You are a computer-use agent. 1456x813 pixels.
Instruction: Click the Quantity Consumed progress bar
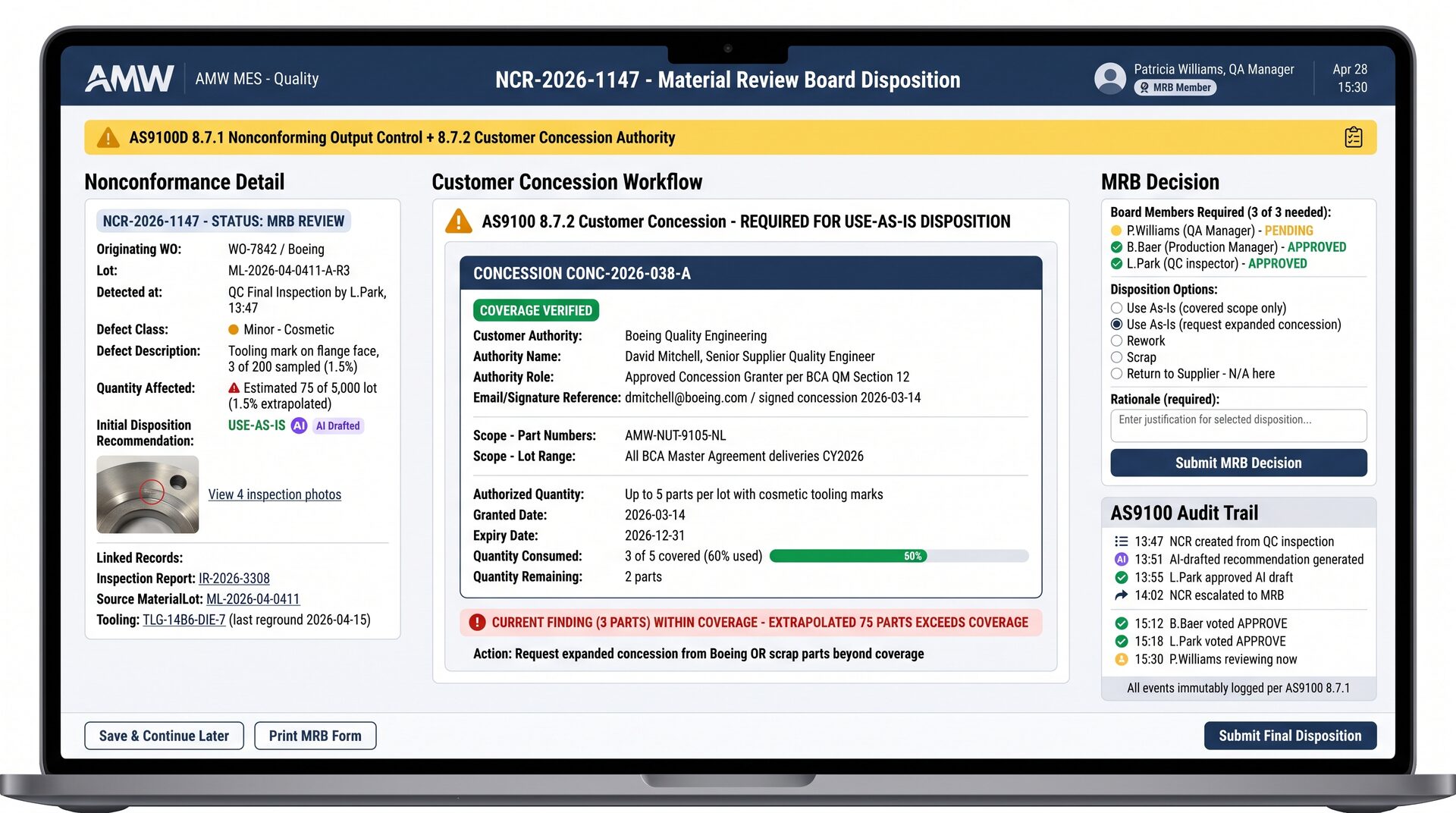pos(899,556)
